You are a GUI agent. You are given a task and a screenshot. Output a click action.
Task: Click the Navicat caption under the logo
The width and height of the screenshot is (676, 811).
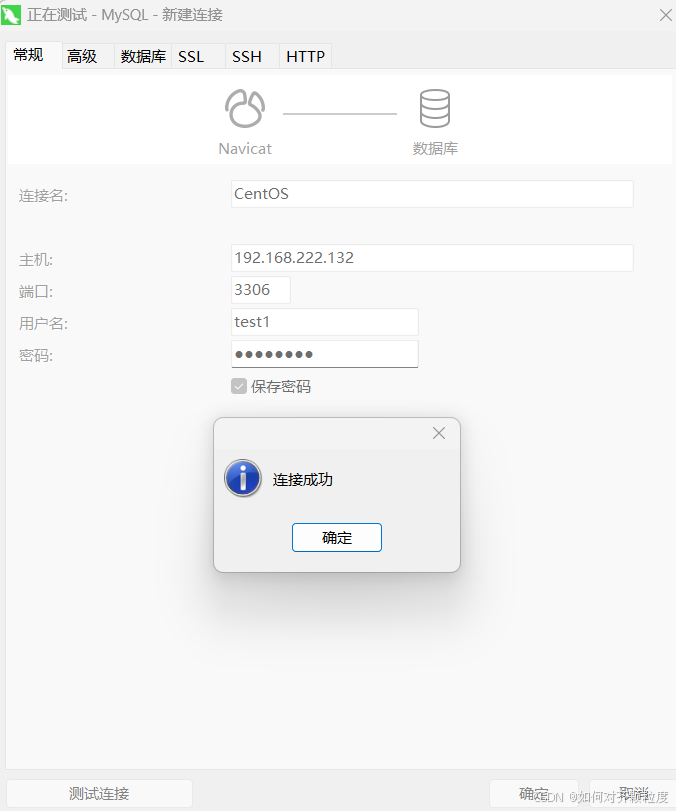(245, 148)
